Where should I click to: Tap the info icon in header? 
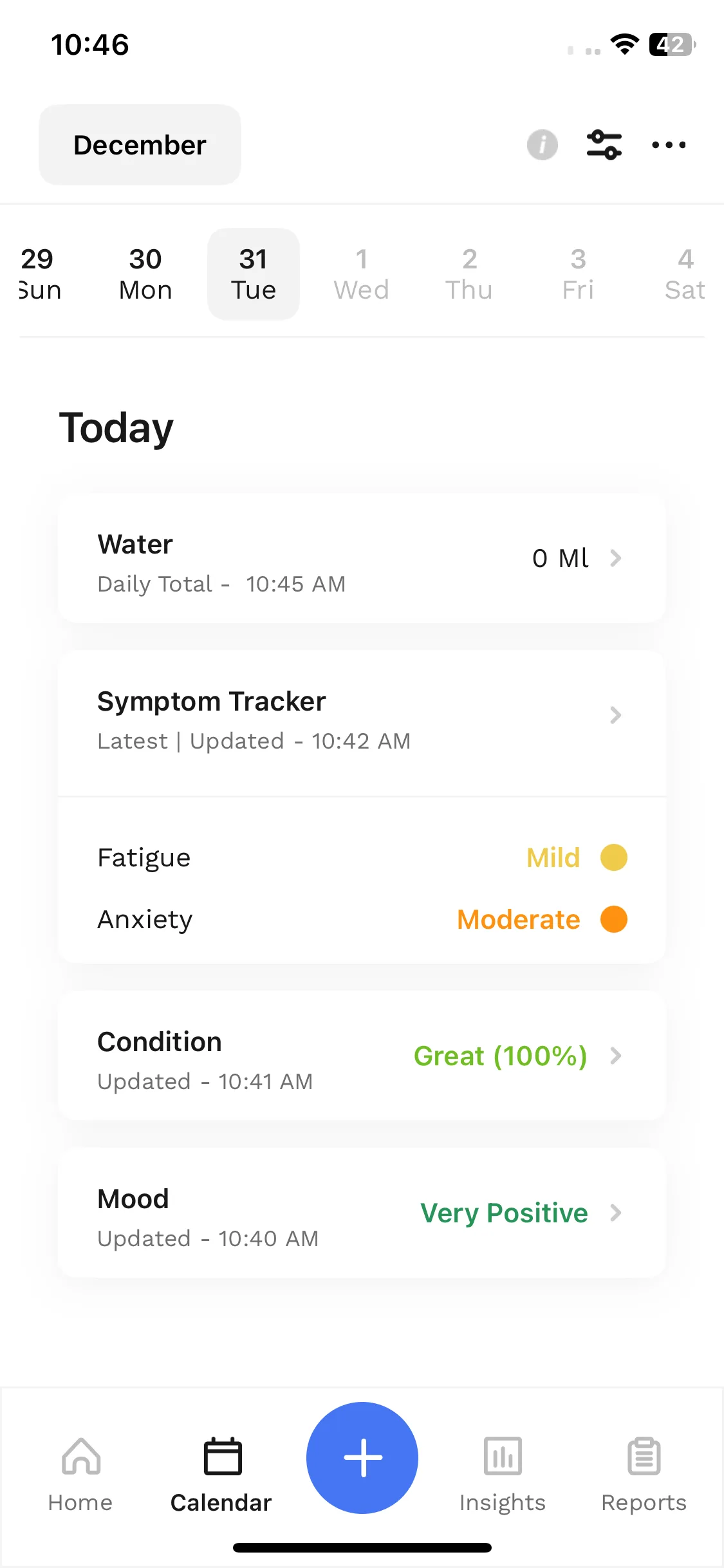point(542,145)
